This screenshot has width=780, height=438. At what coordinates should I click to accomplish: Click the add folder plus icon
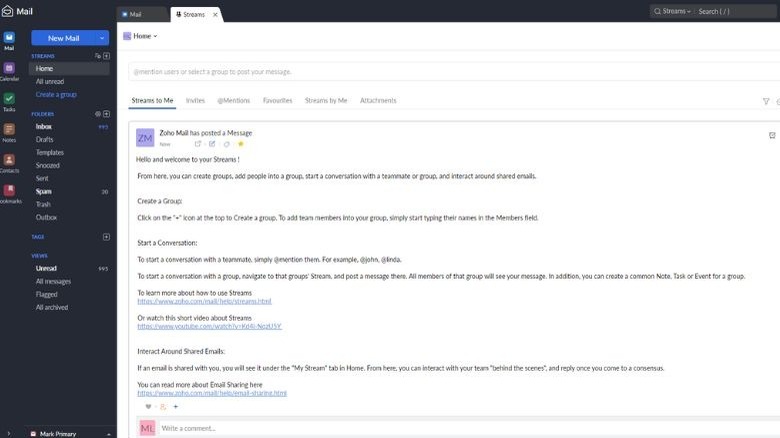[x=107, y=114]
